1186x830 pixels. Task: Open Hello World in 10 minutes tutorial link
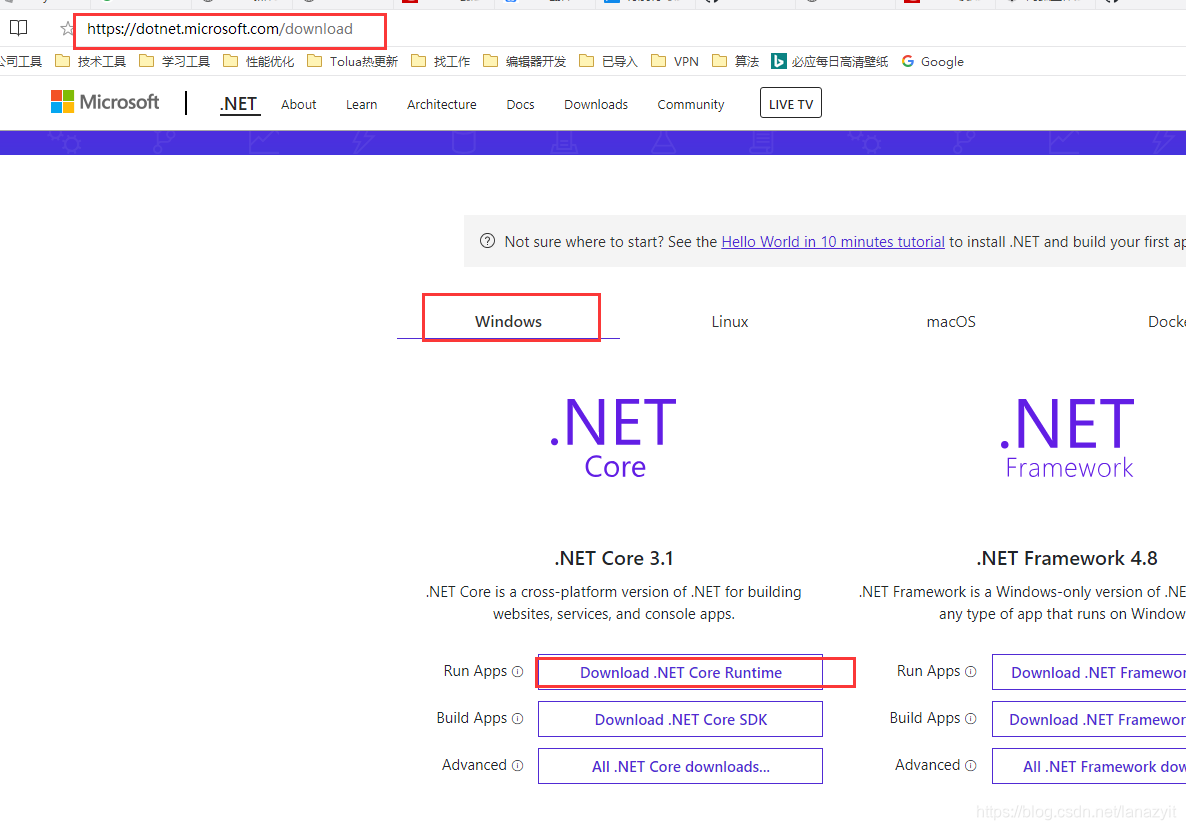point(833,241)
